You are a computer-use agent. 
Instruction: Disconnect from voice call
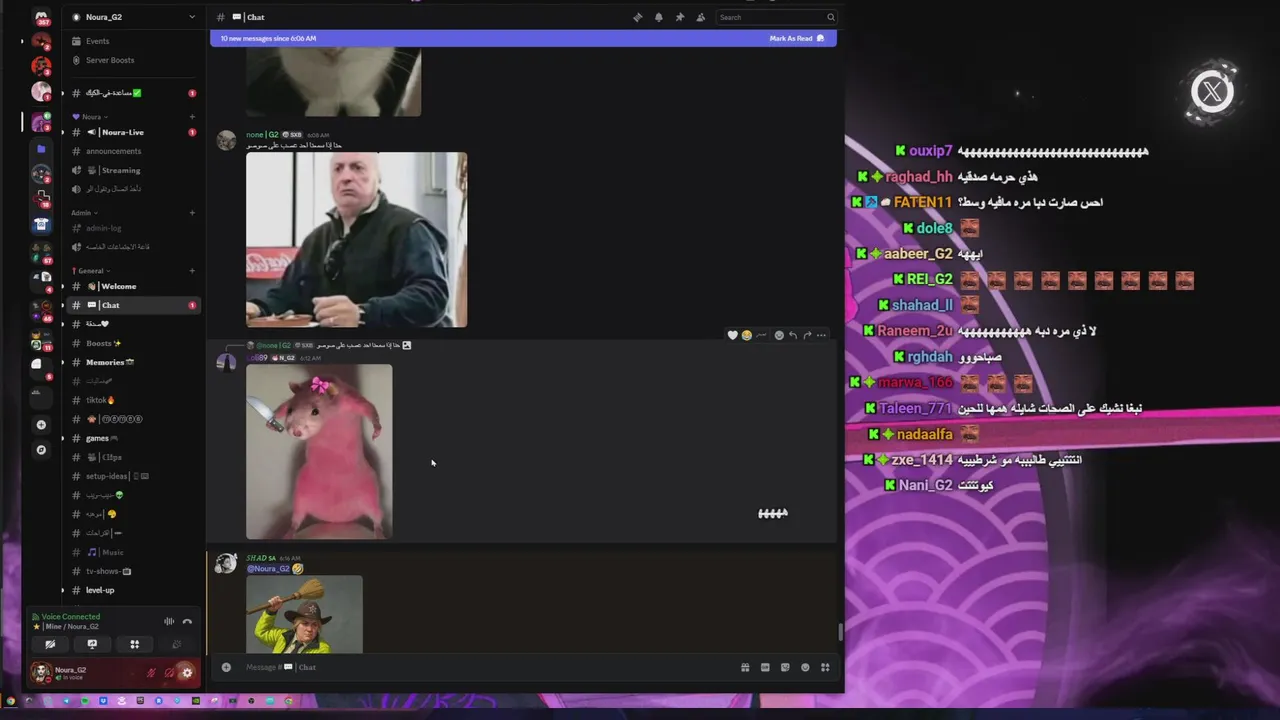tap(187, 621)
